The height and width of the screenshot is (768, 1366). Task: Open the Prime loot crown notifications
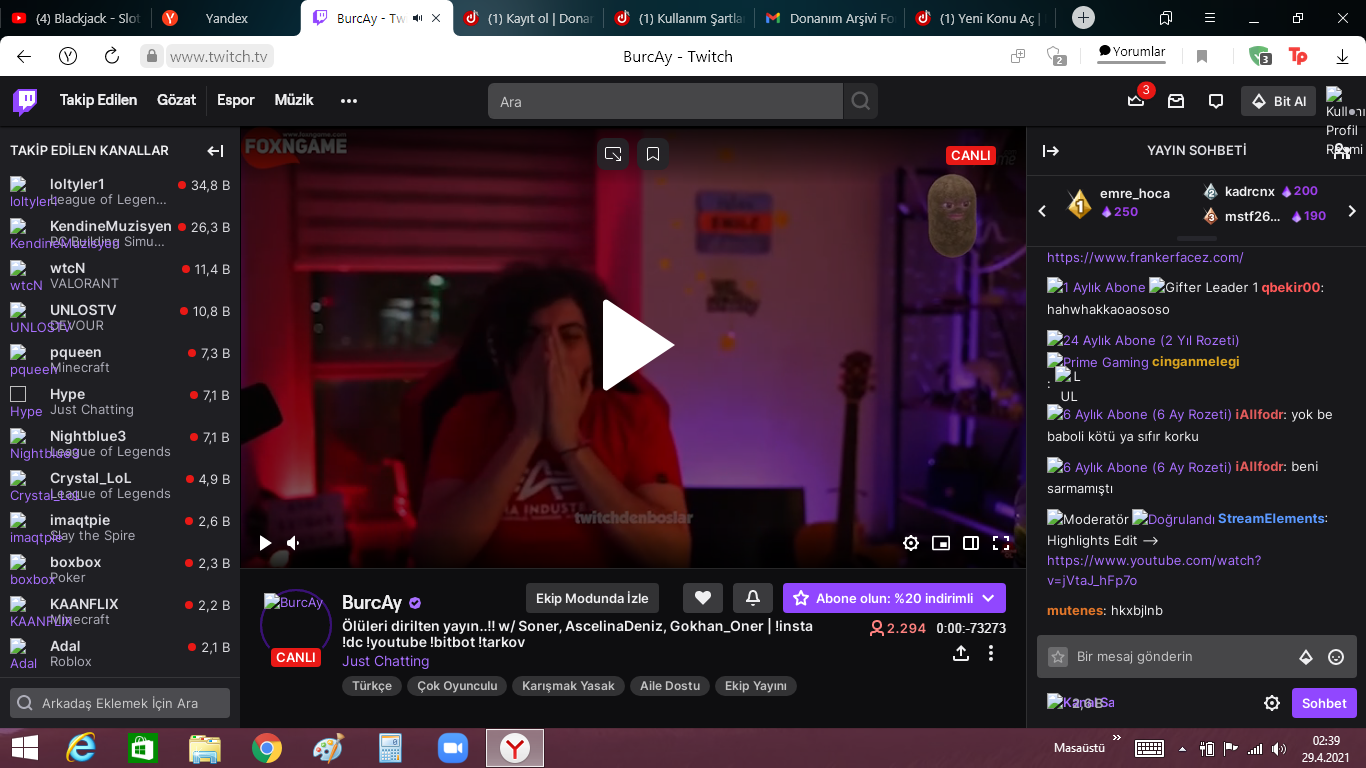[1136, 101]
